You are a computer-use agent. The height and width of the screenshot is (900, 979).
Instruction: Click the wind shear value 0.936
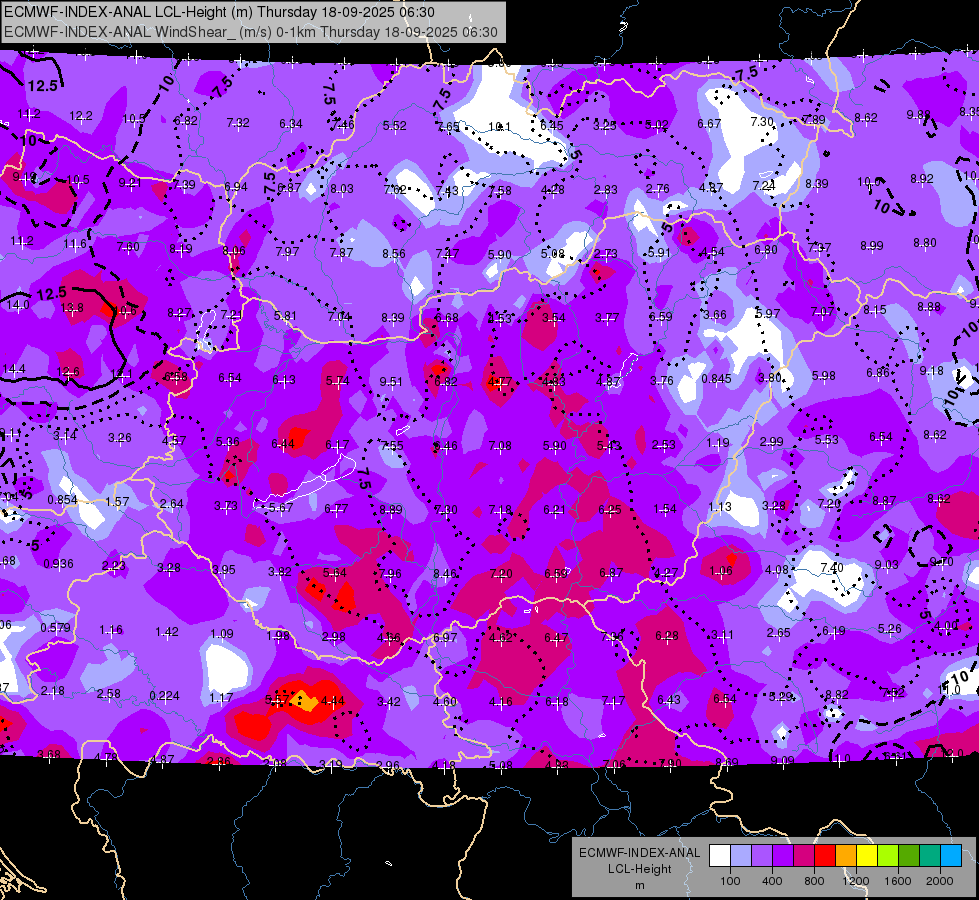59,564
